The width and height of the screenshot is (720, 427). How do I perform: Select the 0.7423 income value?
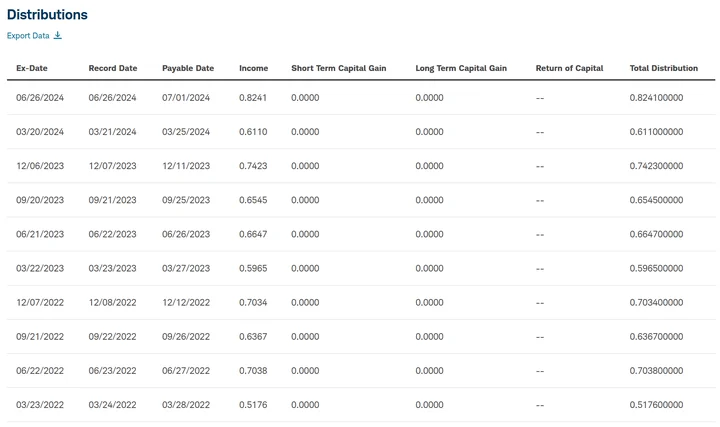pos(253,166)
